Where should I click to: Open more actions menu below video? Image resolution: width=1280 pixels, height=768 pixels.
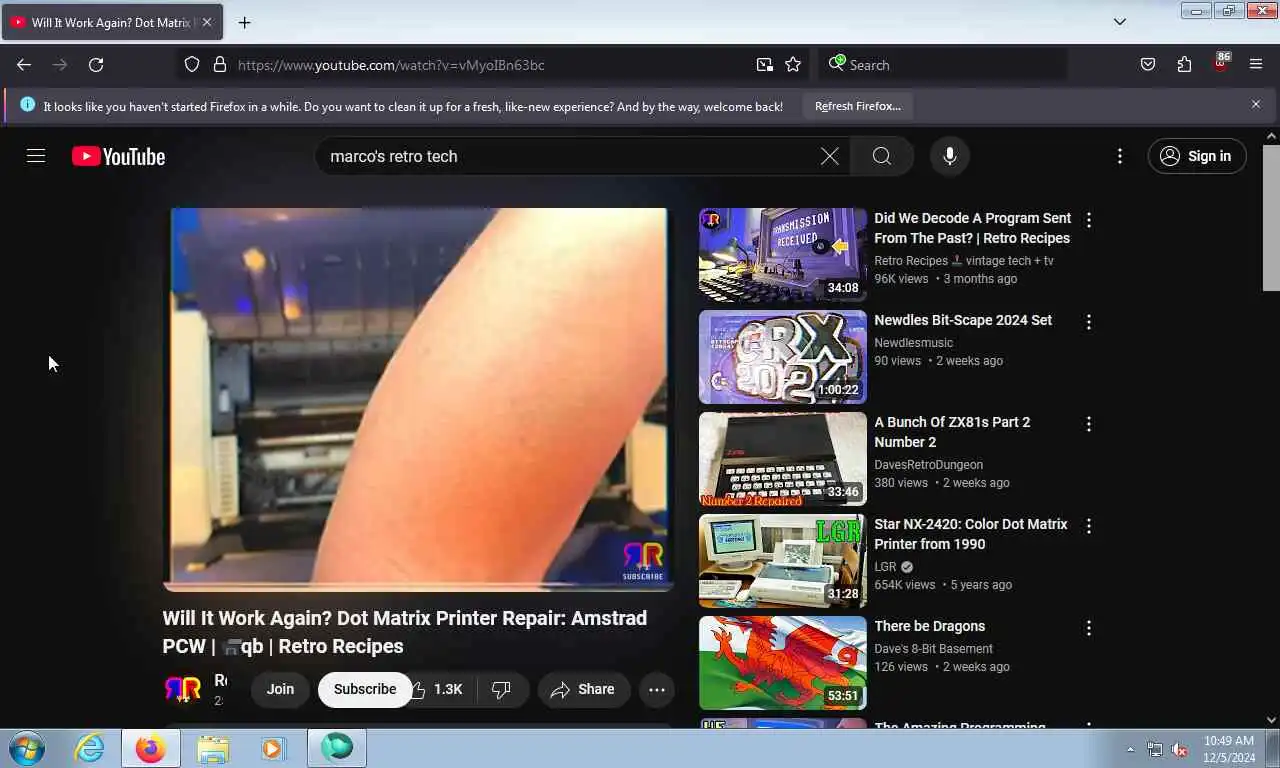(x=657, y=689)
